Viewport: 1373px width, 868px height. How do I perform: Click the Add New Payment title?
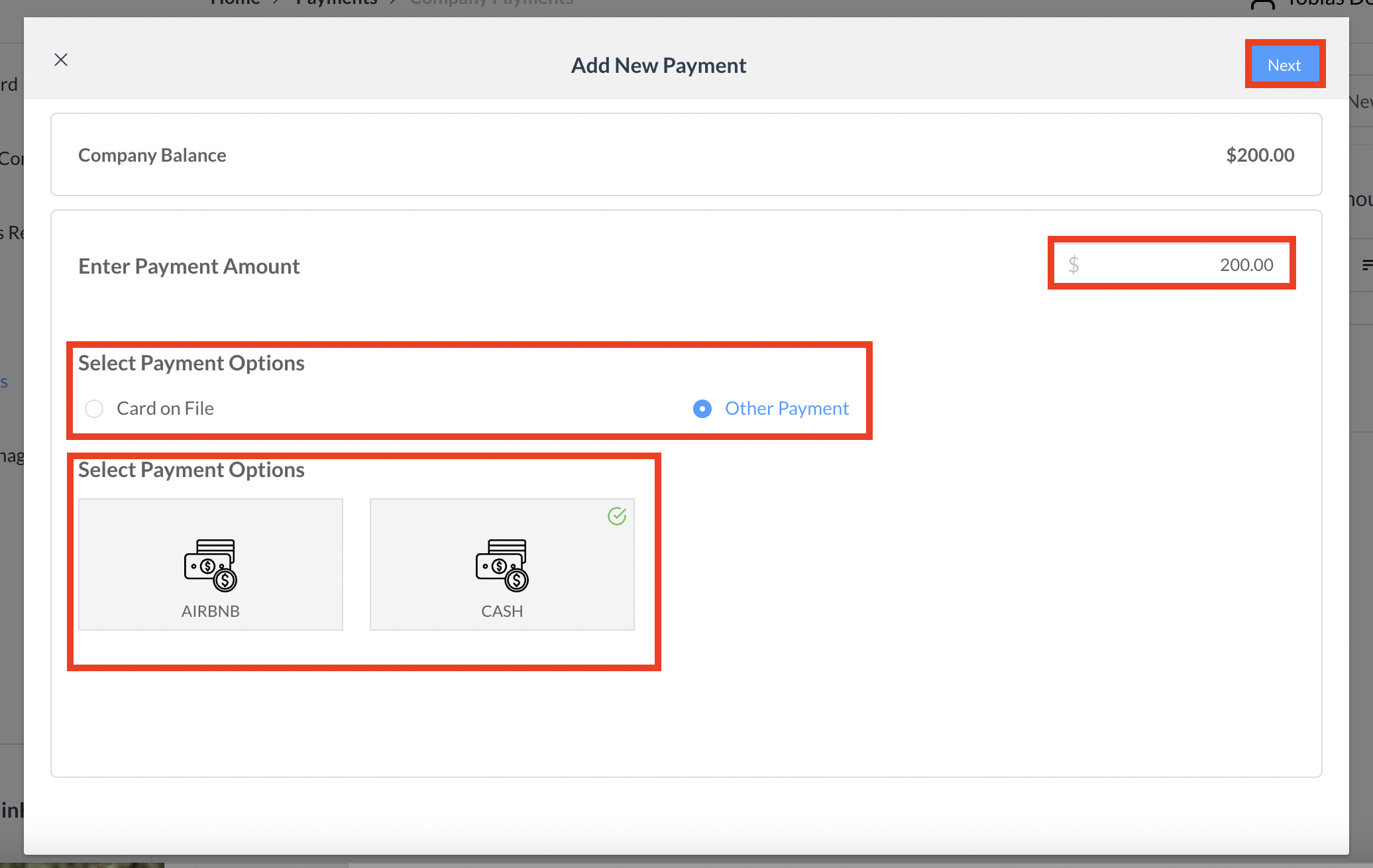(x=659, y=66)
